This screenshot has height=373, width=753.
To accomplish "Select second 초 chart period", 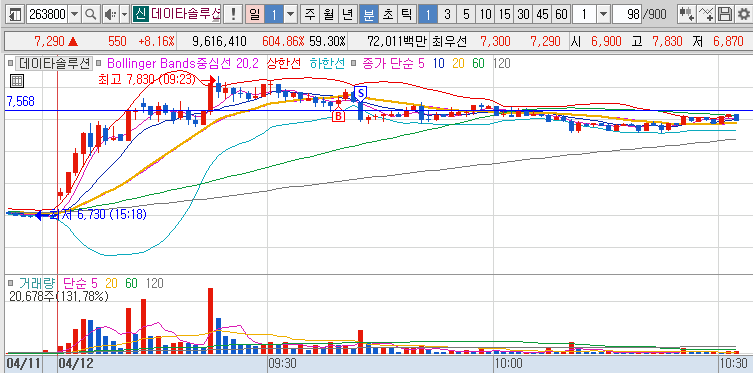I will point(388,14).
